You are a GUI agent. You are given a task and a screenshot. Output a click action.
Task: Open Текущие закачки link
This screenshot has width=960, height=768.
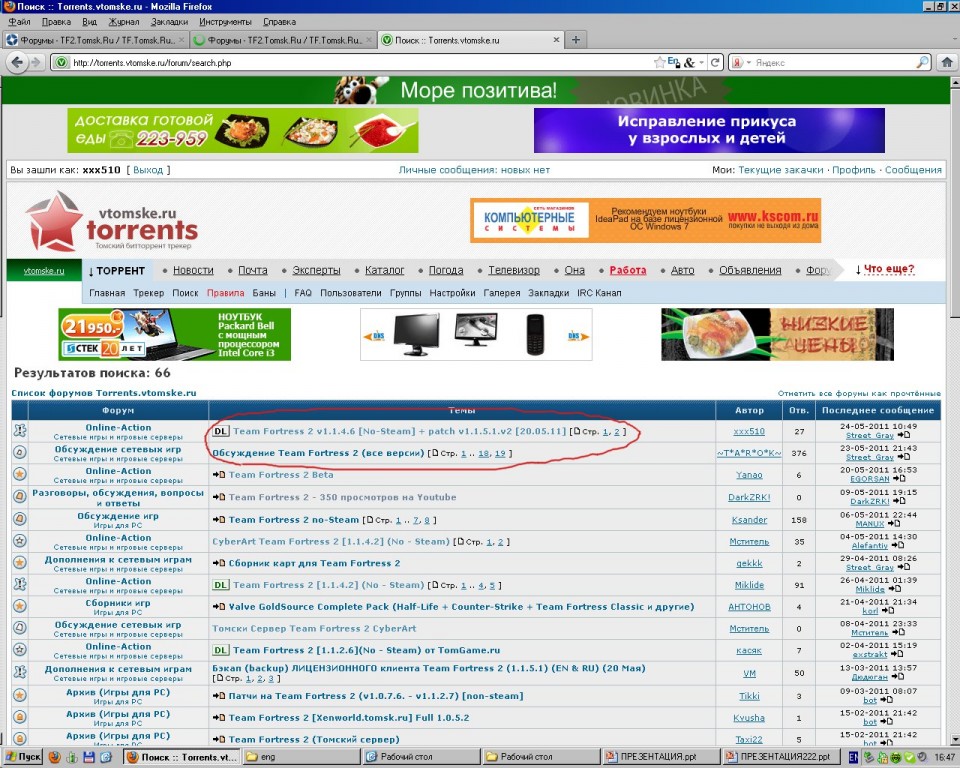tap(781, 170)
